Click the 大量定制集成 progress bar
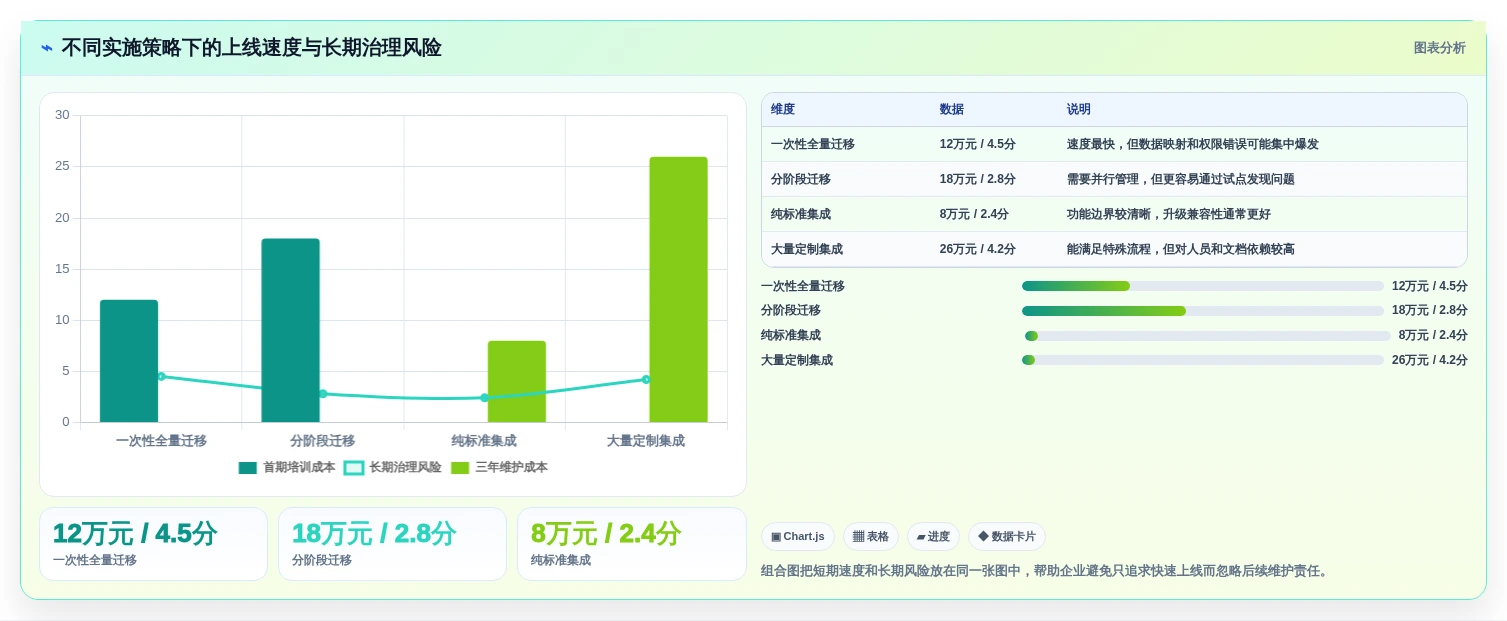The image size is (1507, 621). [x=1203, y=360]
